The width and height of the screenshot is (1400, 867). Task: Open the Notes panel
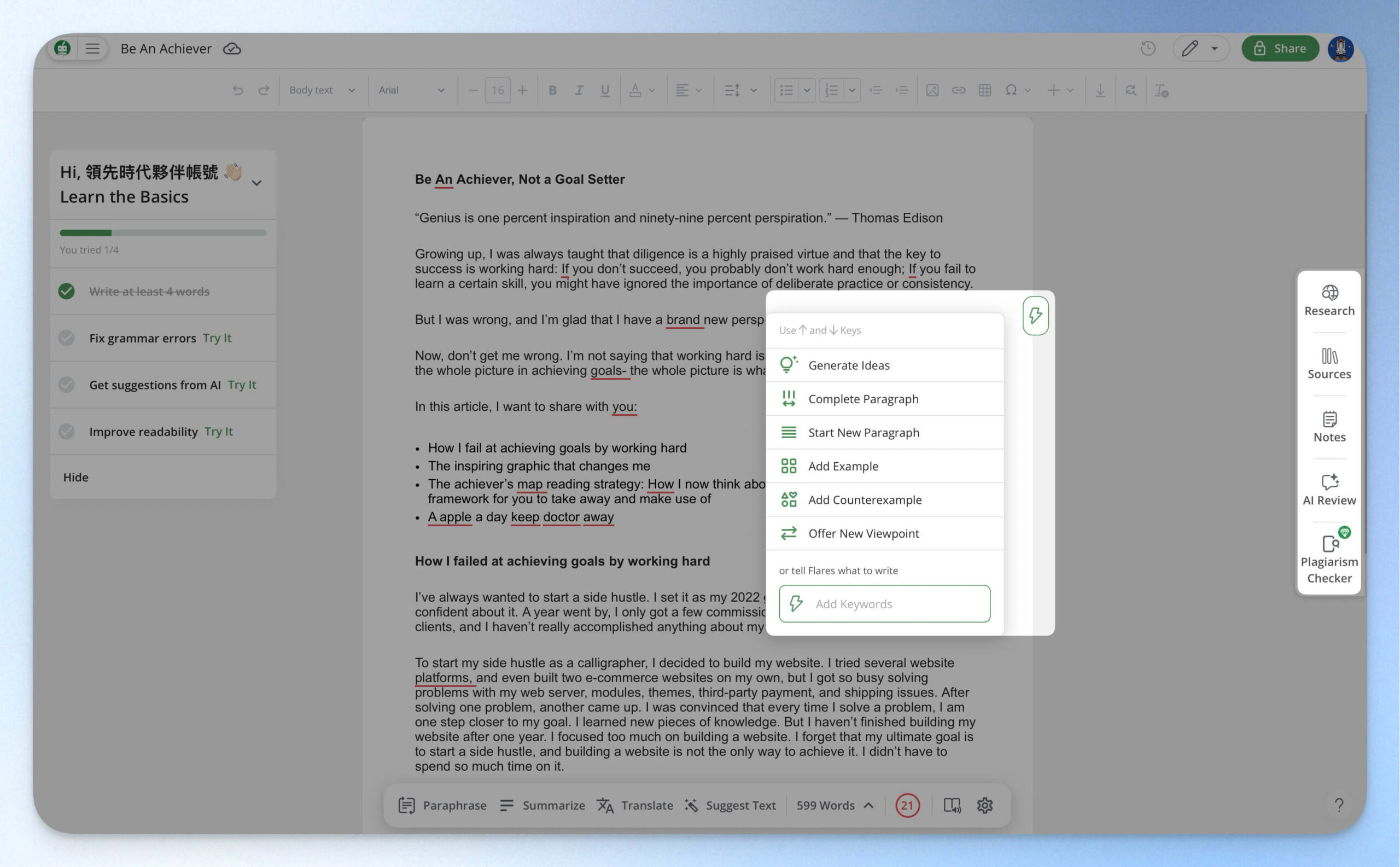point(1329,427)
